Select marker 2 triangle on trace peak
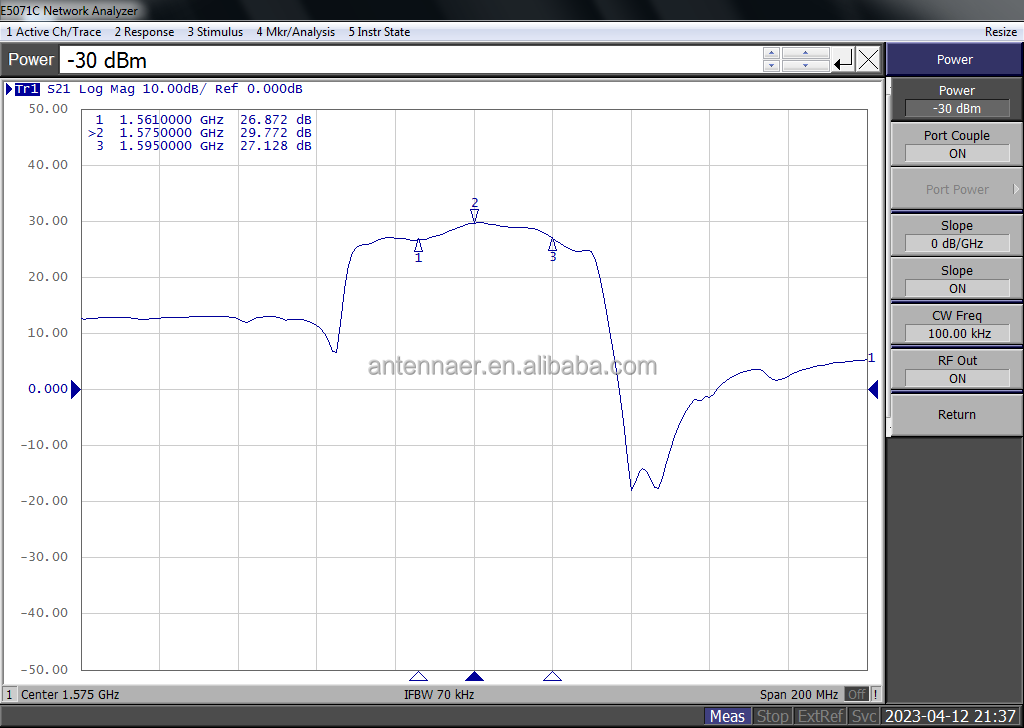The height and width of the screenshot is (728, 1024). pos(475,216)
